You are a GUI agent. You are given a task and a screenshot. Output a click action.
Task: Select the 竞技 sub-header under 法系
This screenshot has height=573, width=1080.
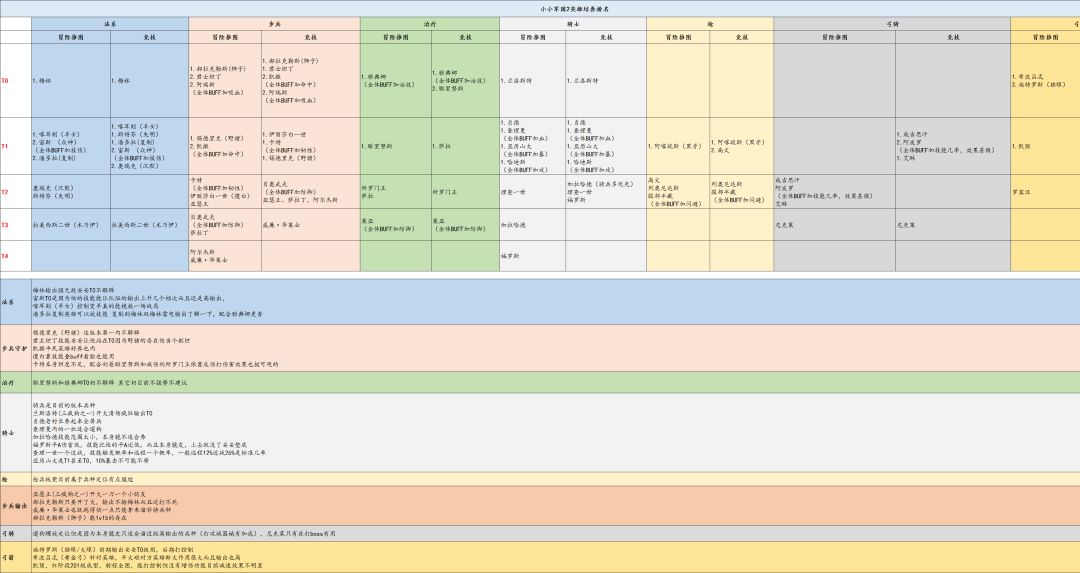149,37
